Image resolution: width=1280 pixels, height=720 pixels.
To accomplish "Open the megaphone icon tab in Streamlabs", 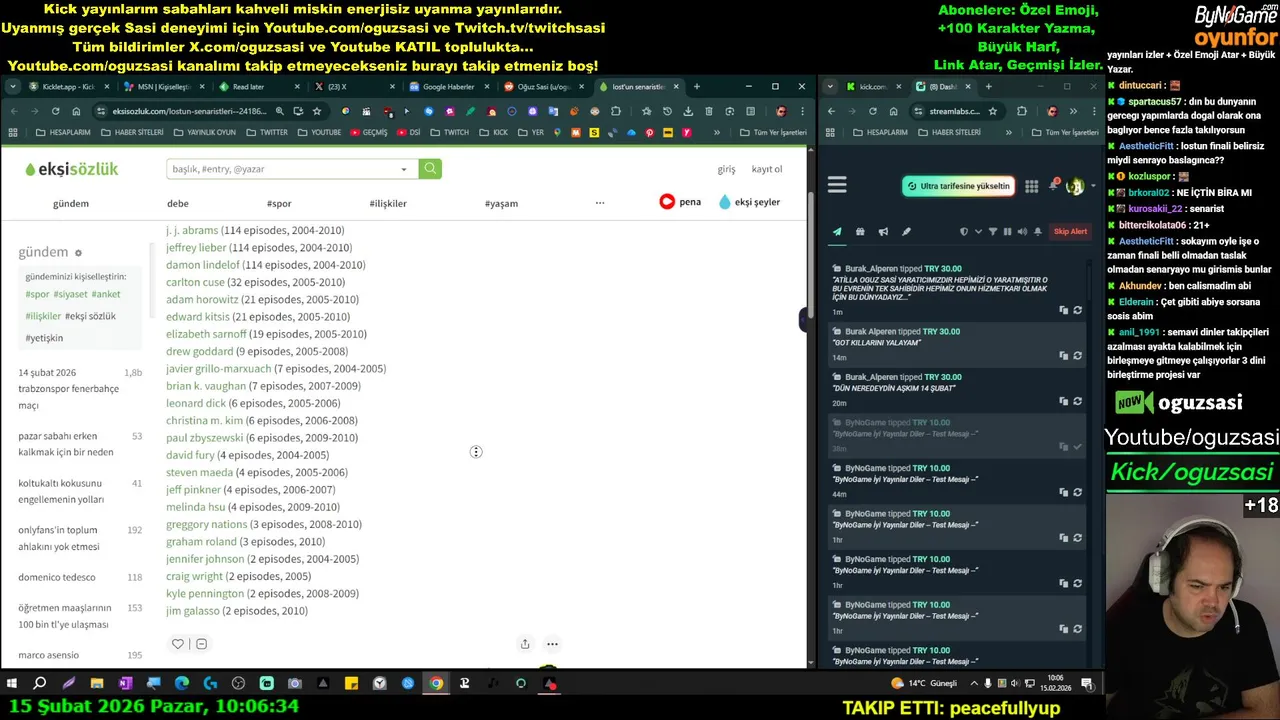I will coord(883,231).
